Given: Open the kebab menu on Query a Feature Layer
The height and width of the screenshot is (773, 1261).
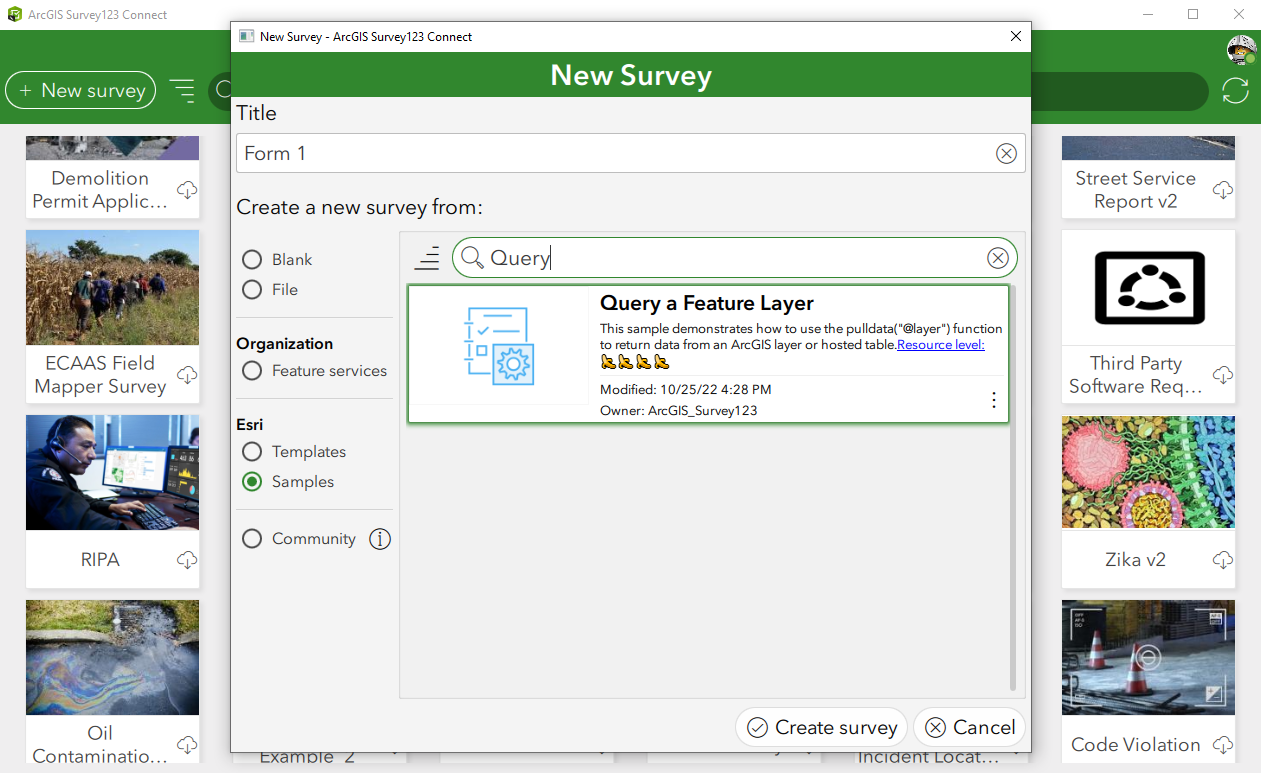Looking at the screenshot, I should [994, 399].
